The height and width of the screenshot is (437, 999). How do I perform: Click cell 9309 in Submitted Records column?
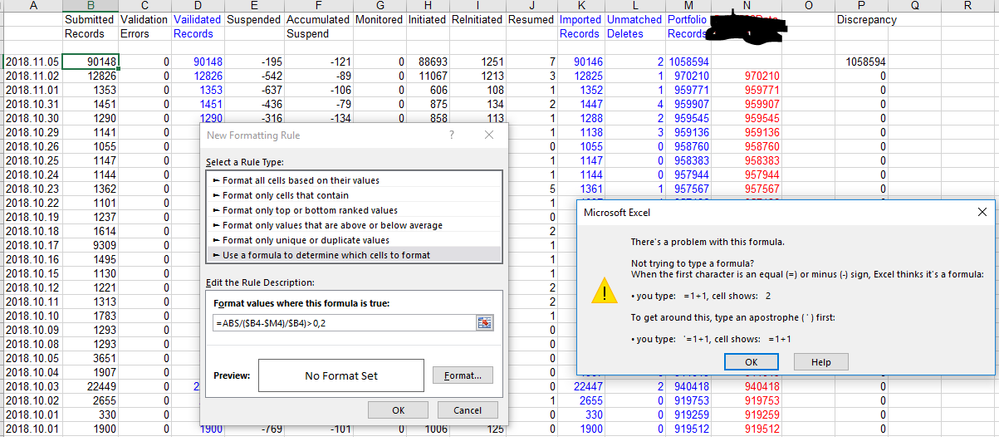click(x=90, y=245)
